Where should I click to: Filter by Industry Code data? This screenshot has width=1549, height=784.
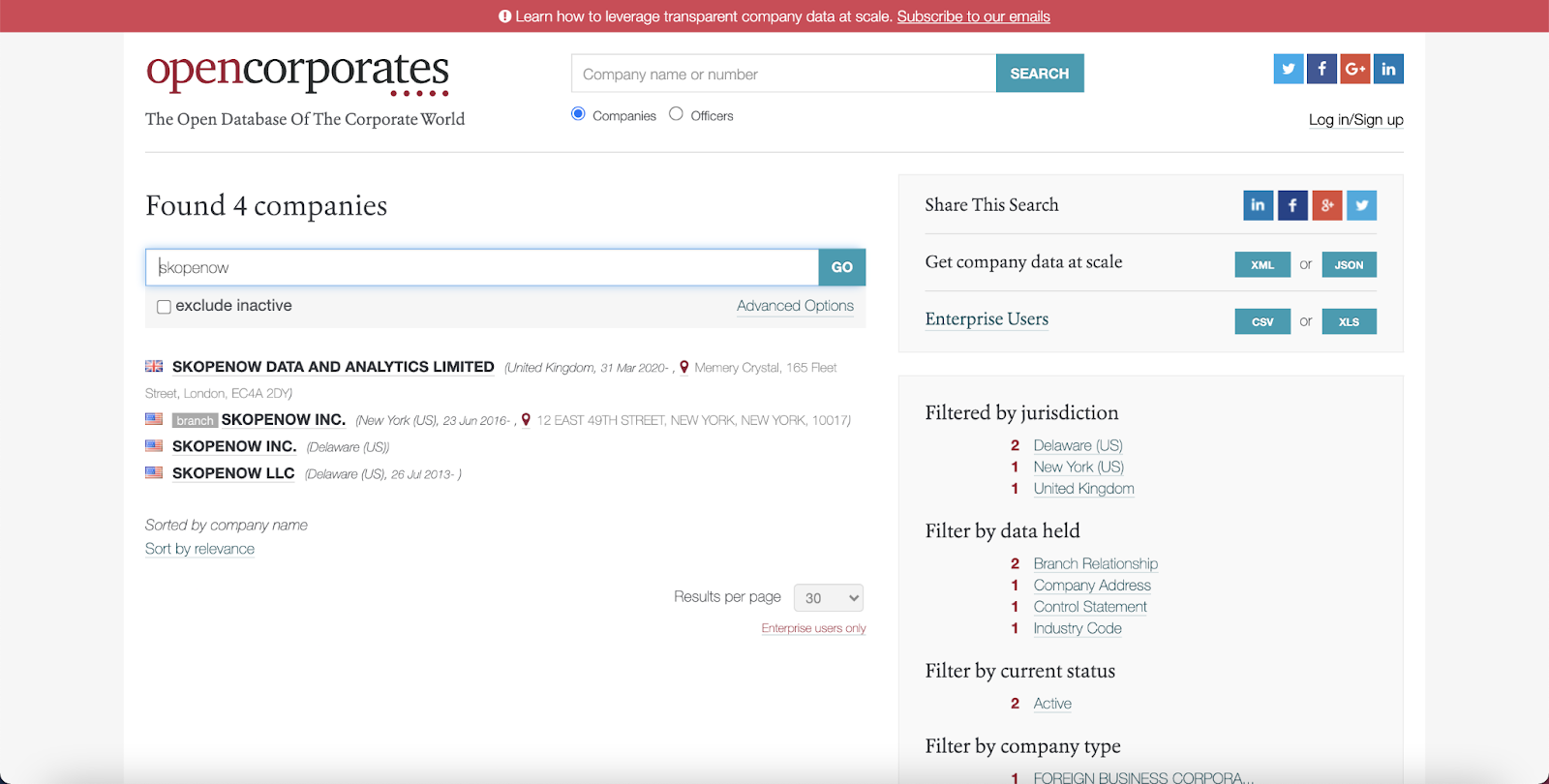click(1078, 628)
